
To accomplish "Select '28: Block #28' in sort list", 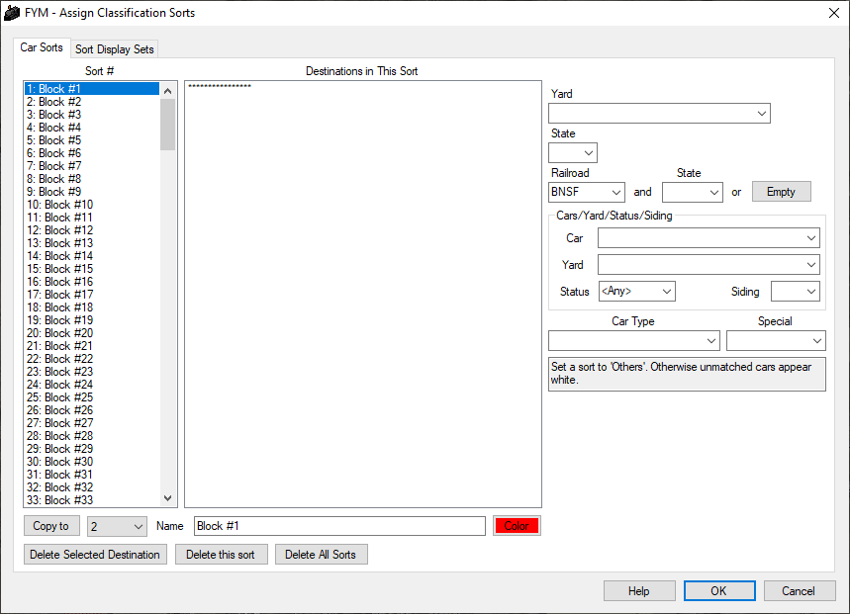I will [x=92, y=436].
